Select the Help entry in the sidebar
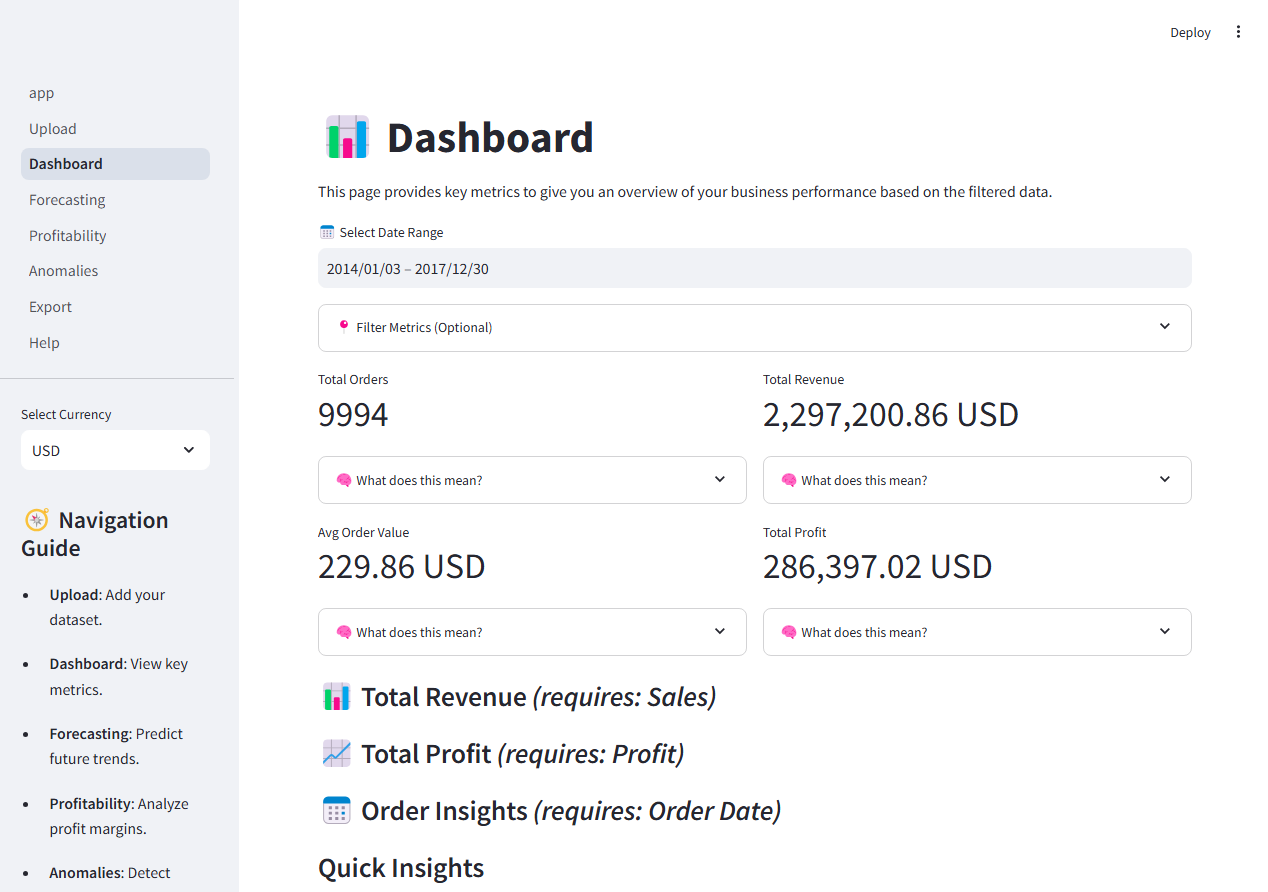The height and width of the screenshot is (892, 1268). pos(44,342)
